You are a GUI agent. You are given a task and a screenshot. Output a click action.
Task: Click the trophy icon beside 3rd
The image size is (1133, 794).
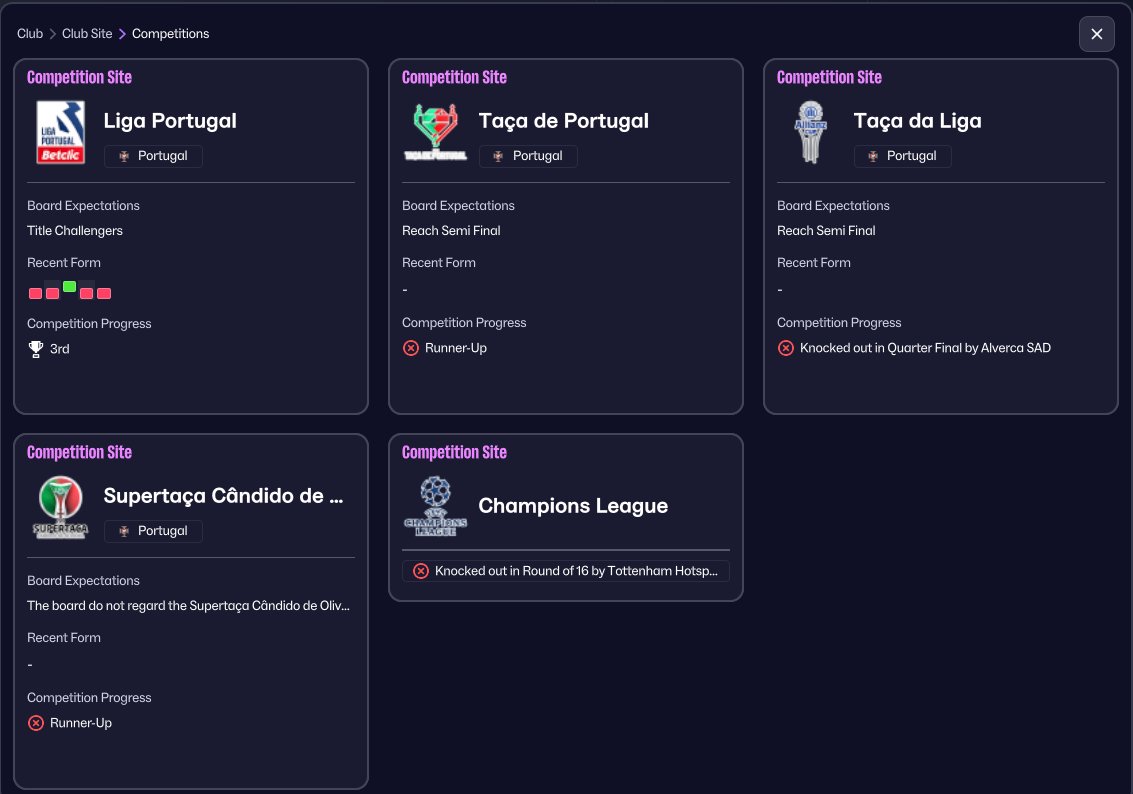coord(36,349)
